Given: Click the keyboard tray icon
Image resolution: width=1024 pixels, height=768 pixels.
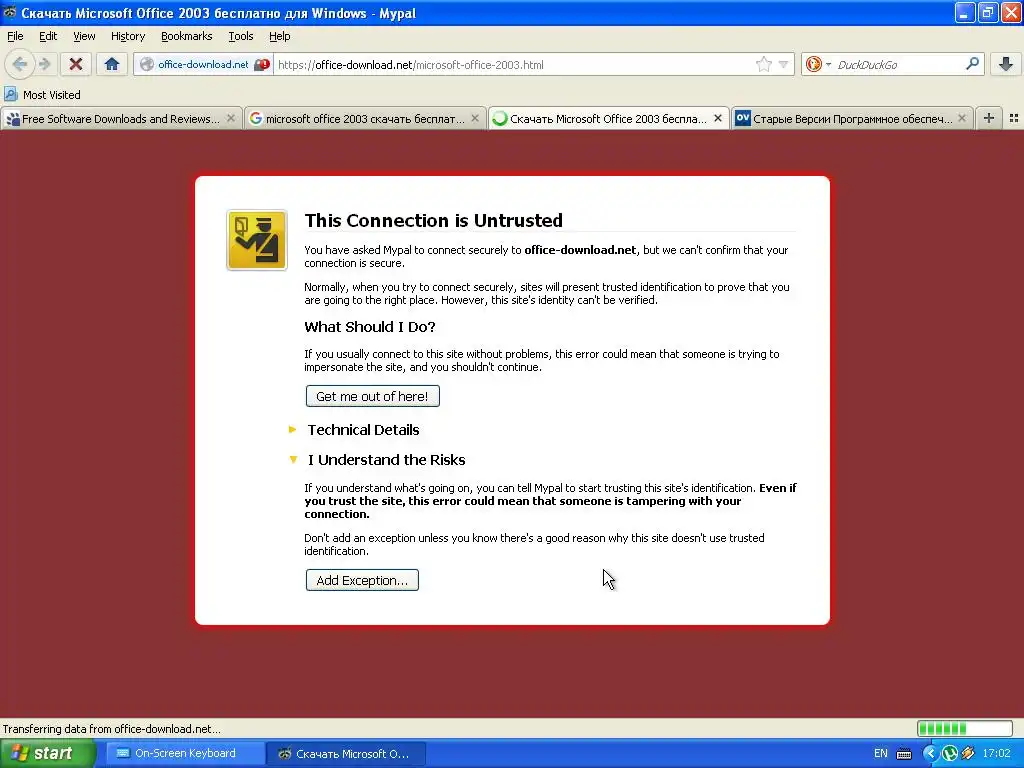Looking at the screenshot, I should pyautogui.click(x=904, y=754).
